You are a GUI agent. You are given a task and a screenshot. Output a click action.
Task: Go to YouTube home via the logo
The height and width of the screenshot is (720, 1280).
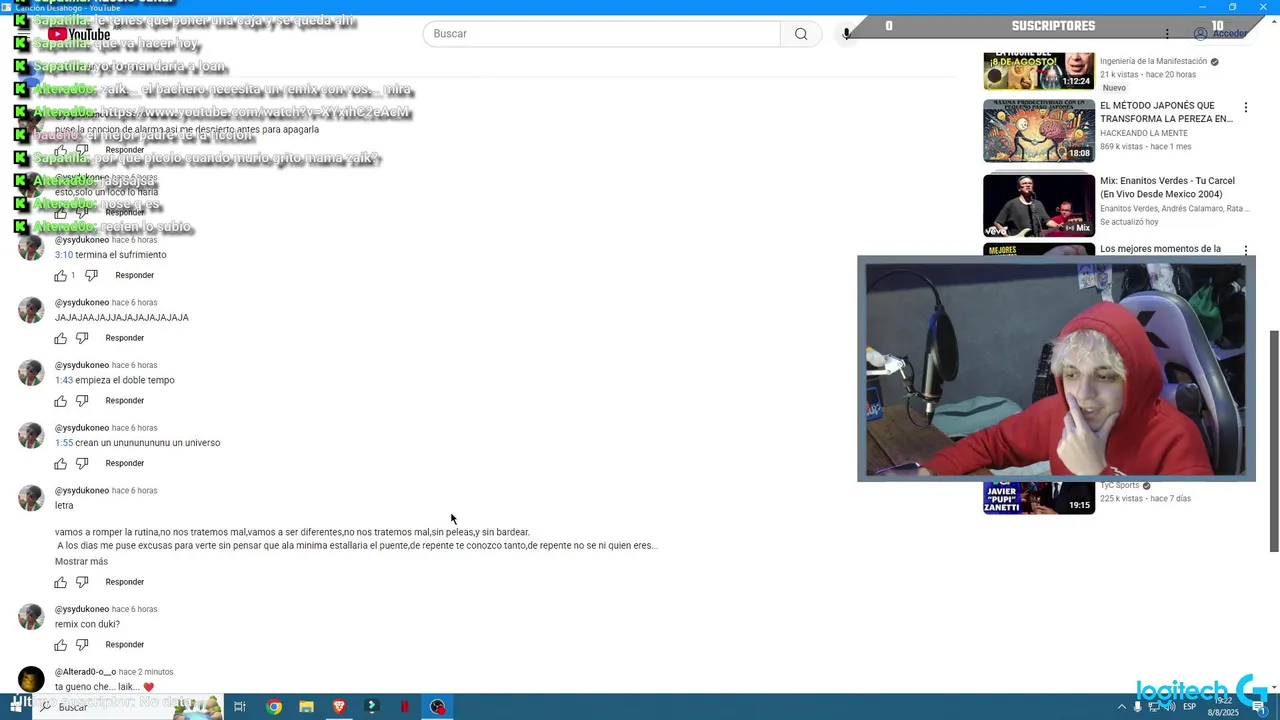click(x=79, y=34)
